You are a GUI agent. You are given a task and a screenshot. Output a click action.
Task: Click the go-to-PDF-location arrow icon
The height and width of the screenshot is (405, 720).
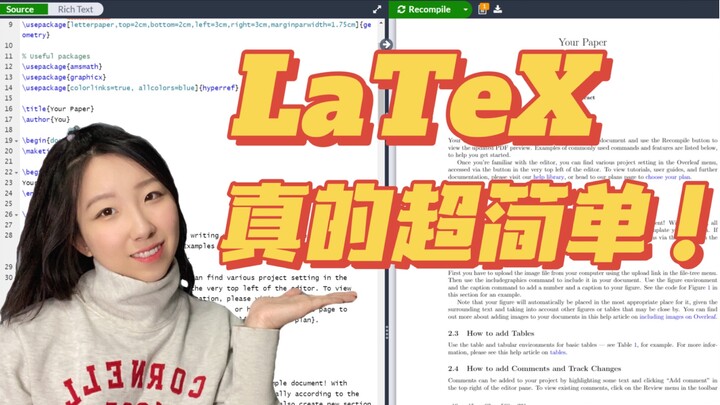(x=386, y=44)
